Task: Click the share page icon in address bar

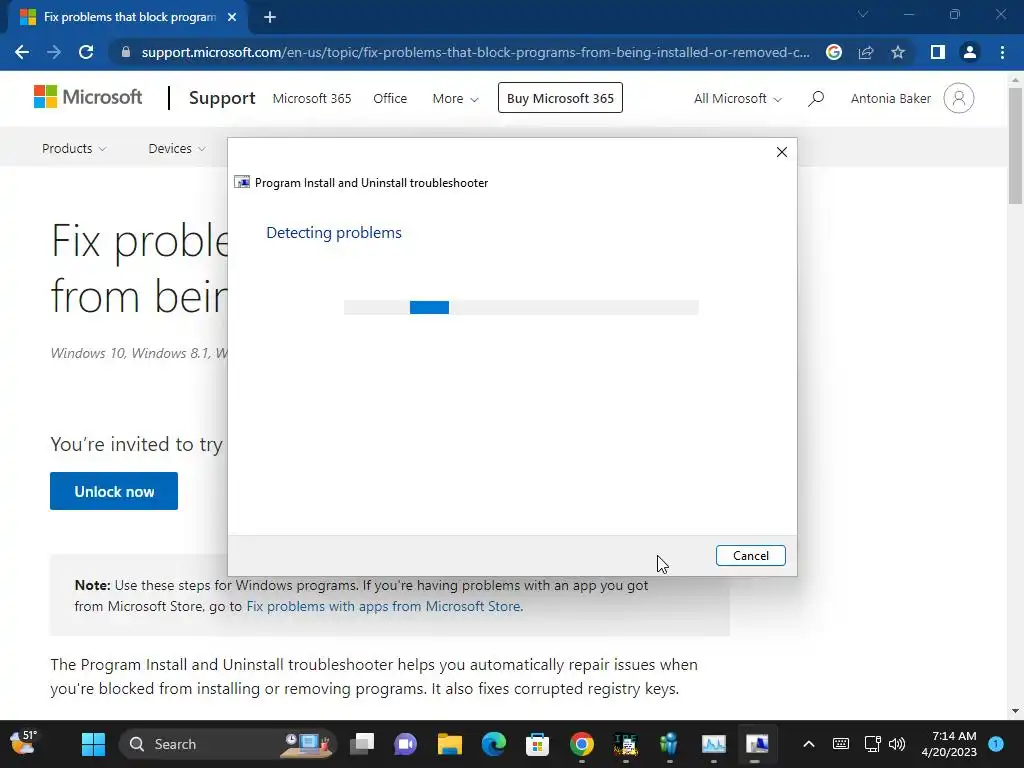Action: coord(866,52)
